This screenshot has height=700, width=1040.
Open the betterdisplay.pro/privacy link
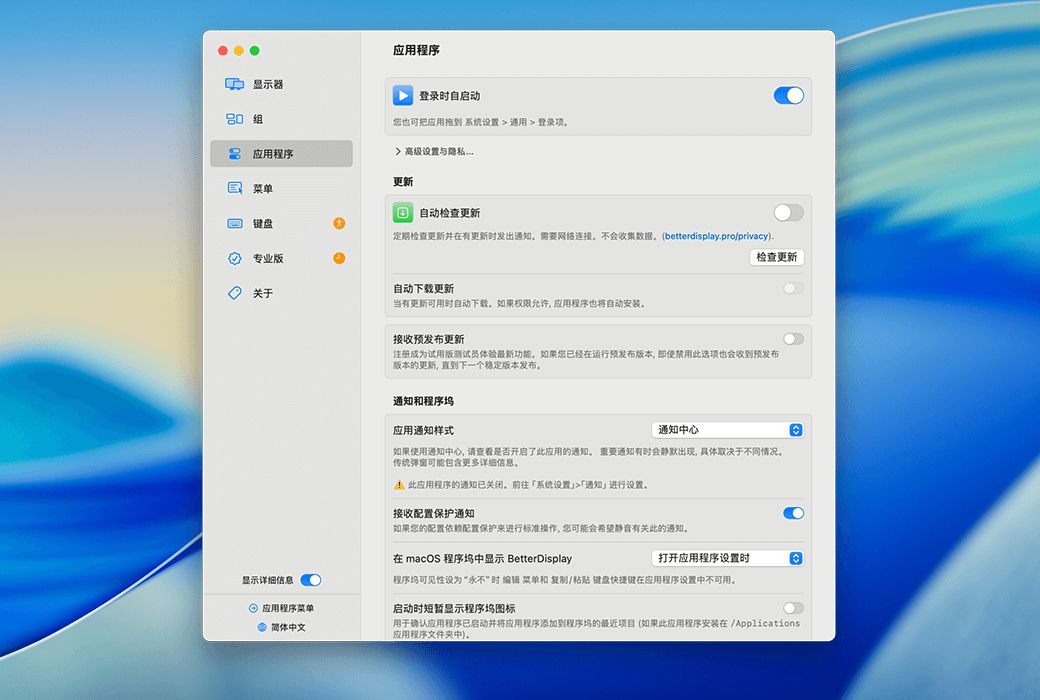pos(717,236)
